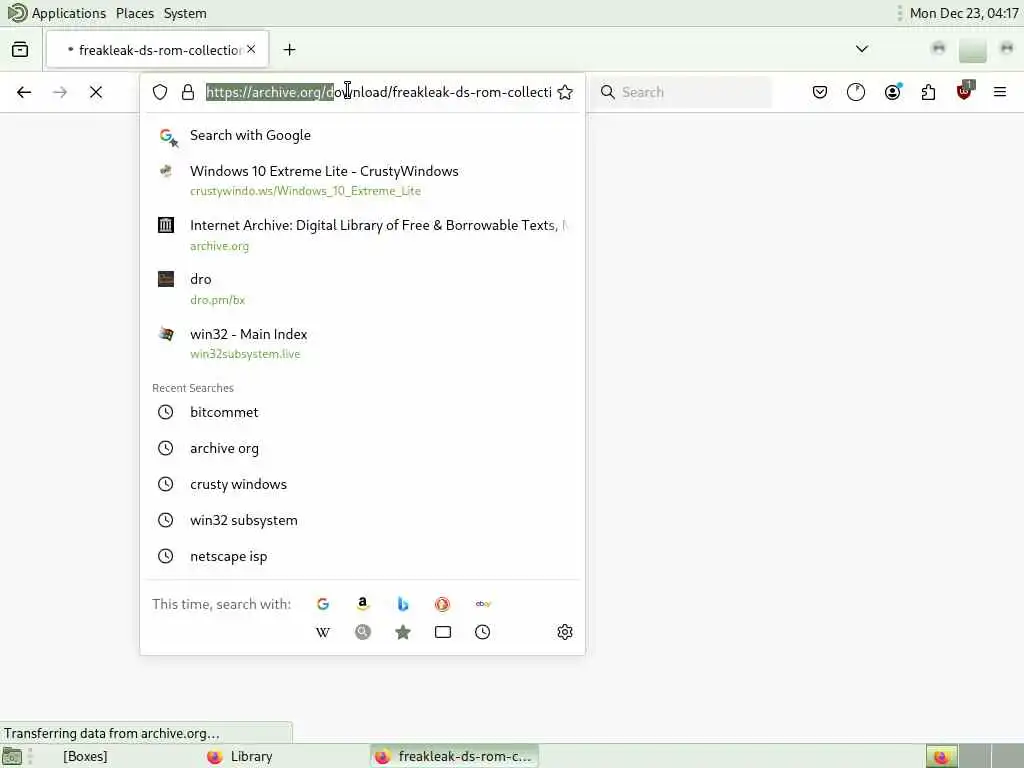
Task: Stop loading the page
Action: [96, 92]
